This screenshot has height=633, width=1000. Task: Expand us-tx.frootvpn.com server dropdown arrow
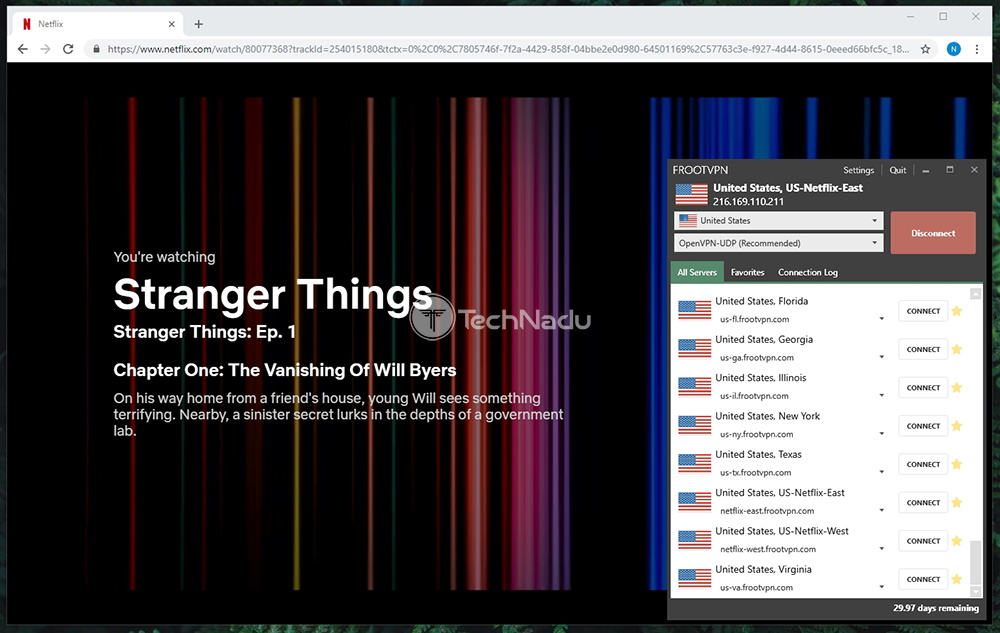[x=881, y=473]
